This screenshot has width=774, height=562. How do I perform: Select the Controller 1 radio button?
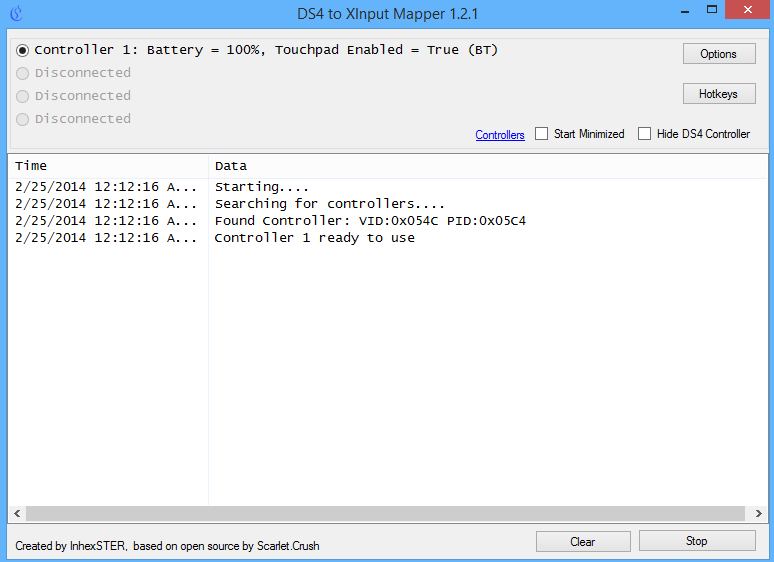coord(23,50)
